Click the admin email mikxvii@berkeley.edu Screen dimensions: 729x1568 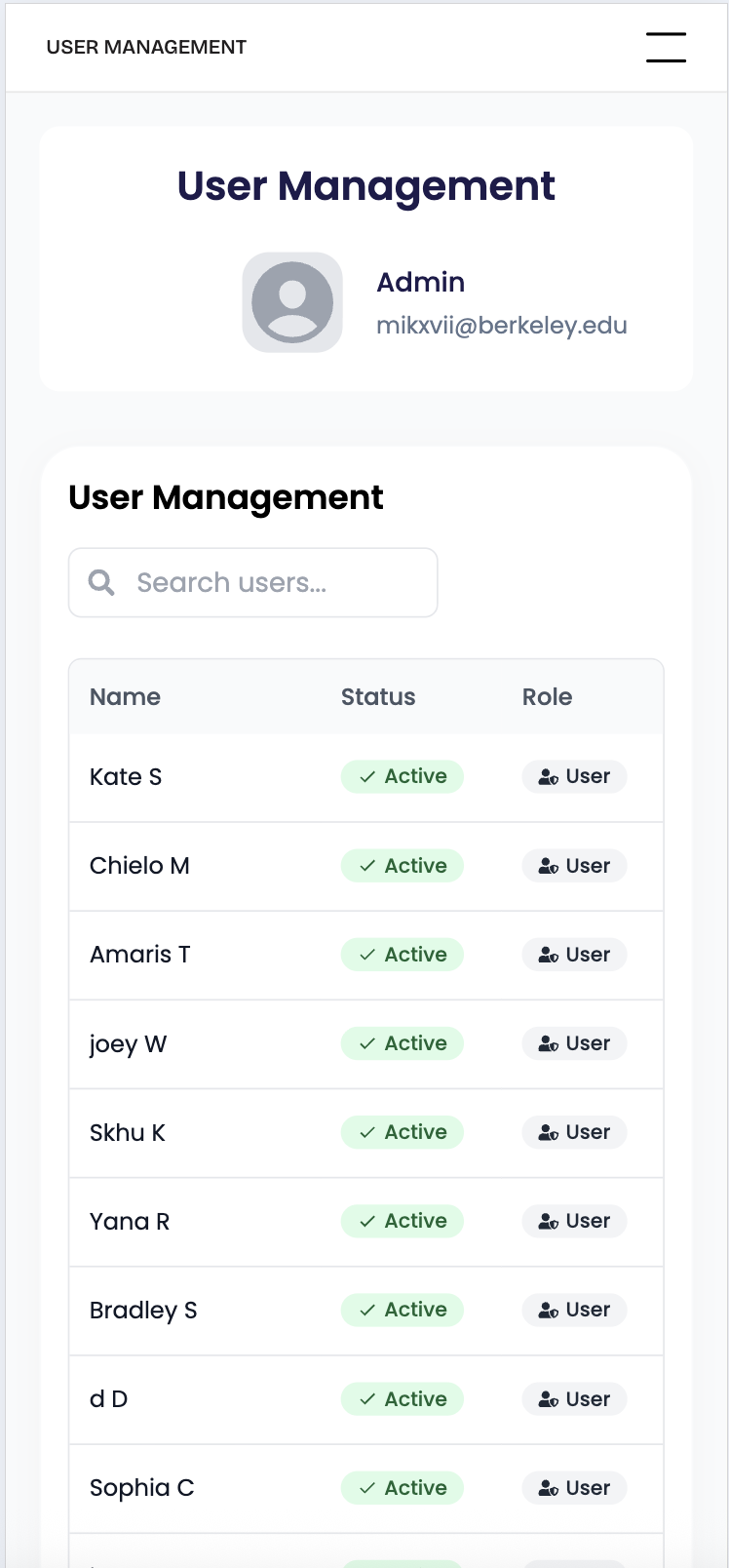(501, 326)
